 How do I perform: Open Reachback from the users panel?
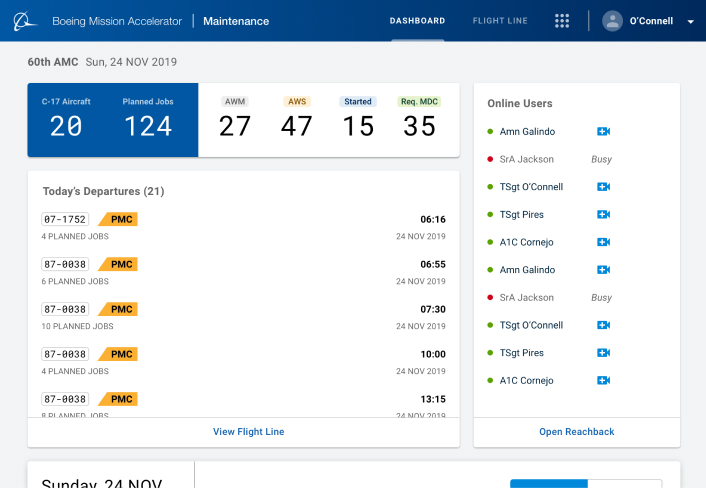point(576,432)
